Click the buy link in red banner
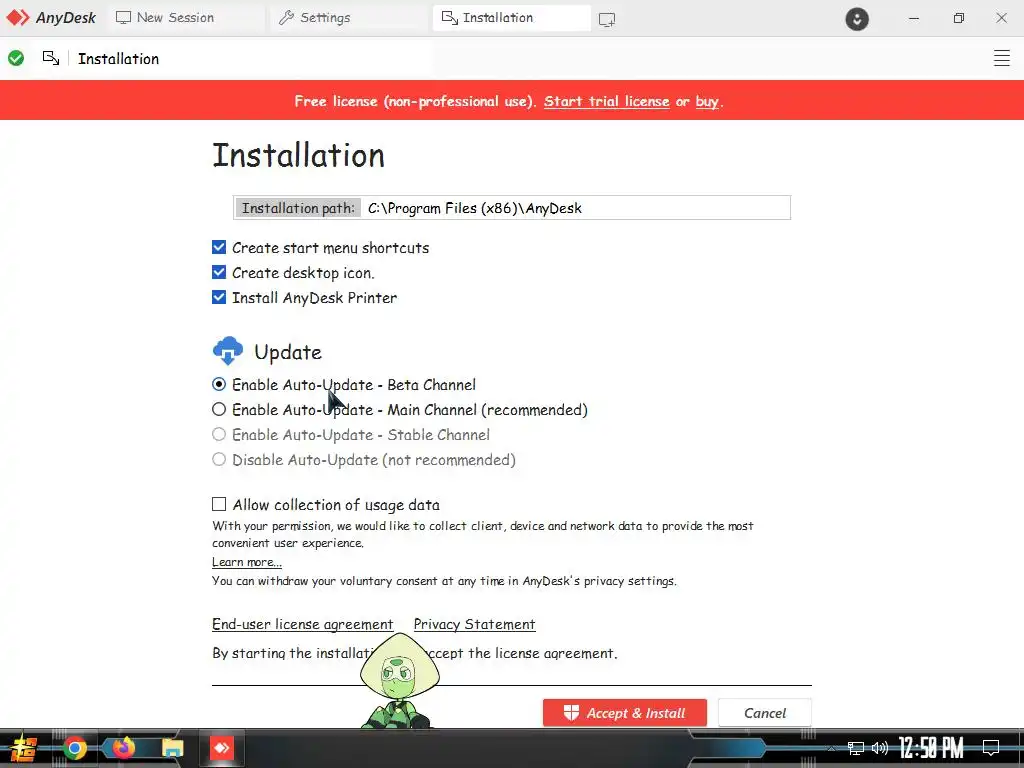The height and width of the screenshot is (768, 1024). tap(707, 101)
